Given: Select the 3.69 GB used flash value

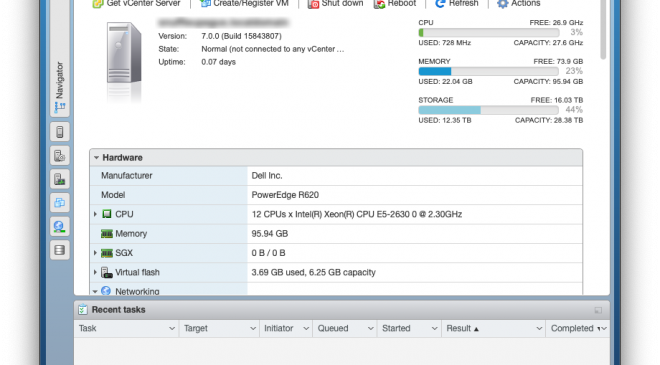Looking at the screenshot, I should (313, 272).
